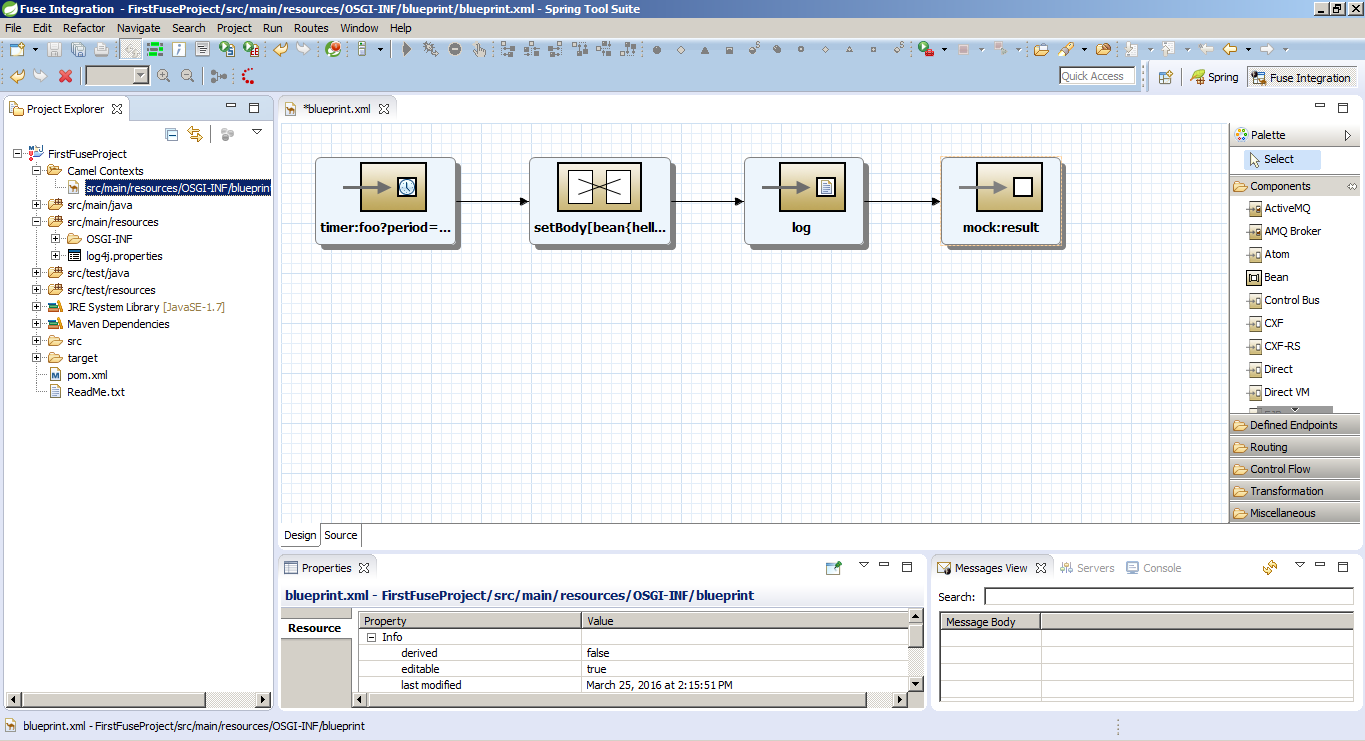Screen dimensions: 1365x741
Task: Click the Print icon in the toolbar
Action: [101, 48]
